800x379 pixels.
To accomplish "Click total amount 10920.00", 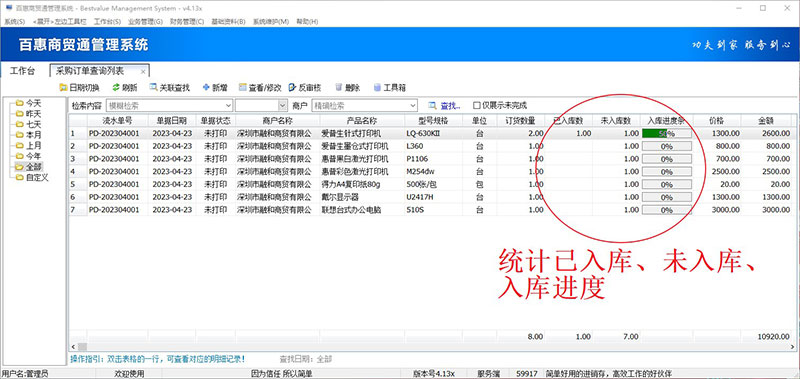I will coord(774,337).
